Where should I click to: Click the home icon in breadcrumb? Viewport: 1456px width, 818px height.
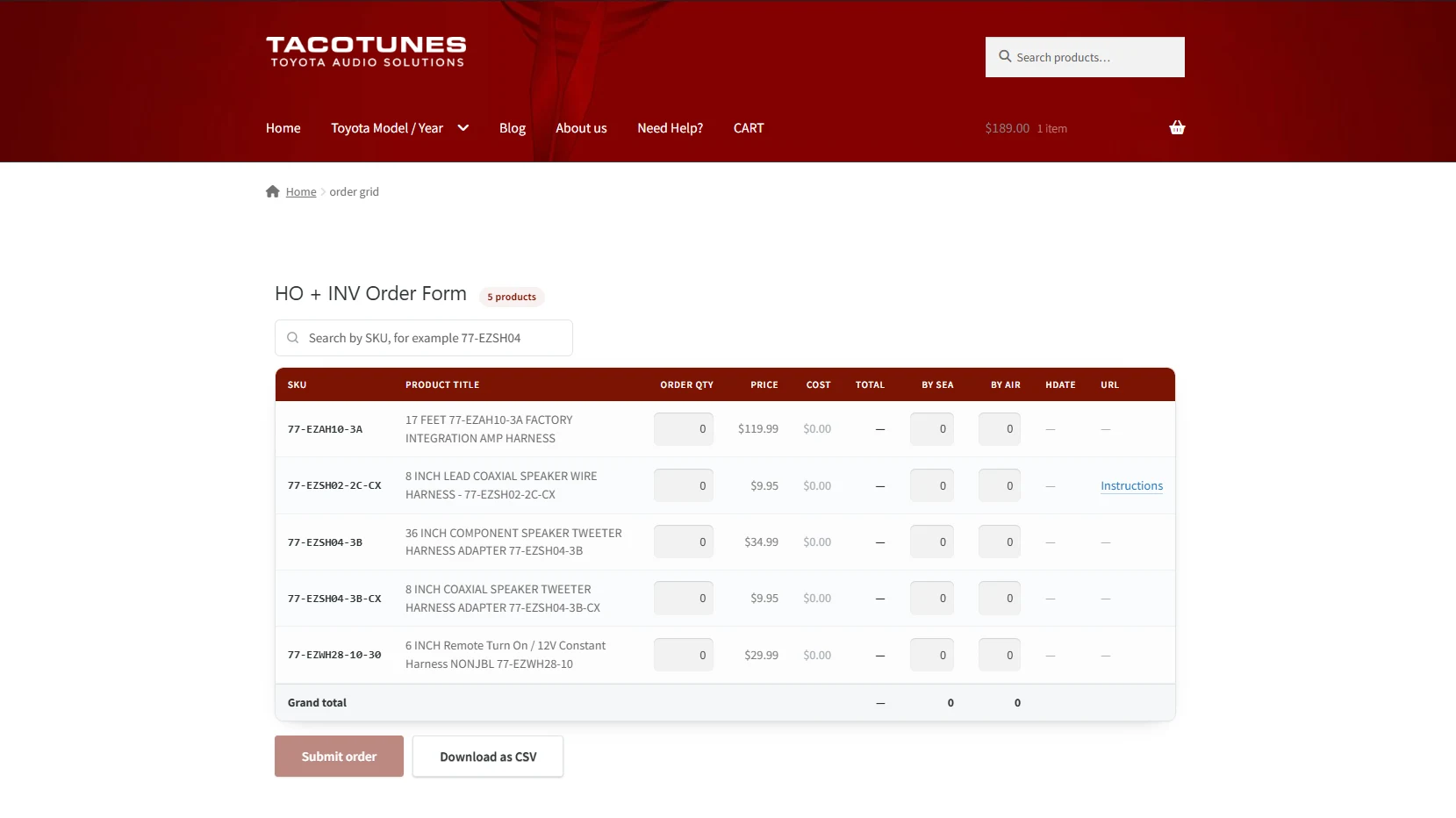coord(273,191)
